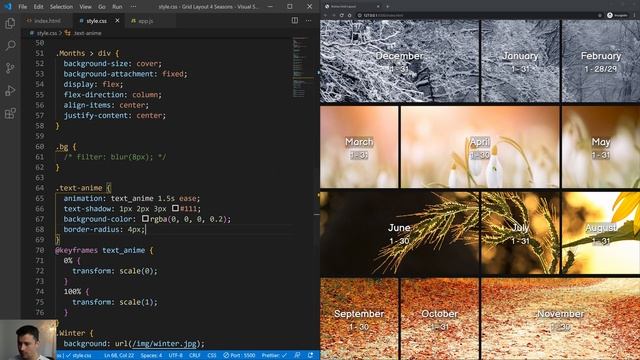Click the June tile in browser

[399, 233]
